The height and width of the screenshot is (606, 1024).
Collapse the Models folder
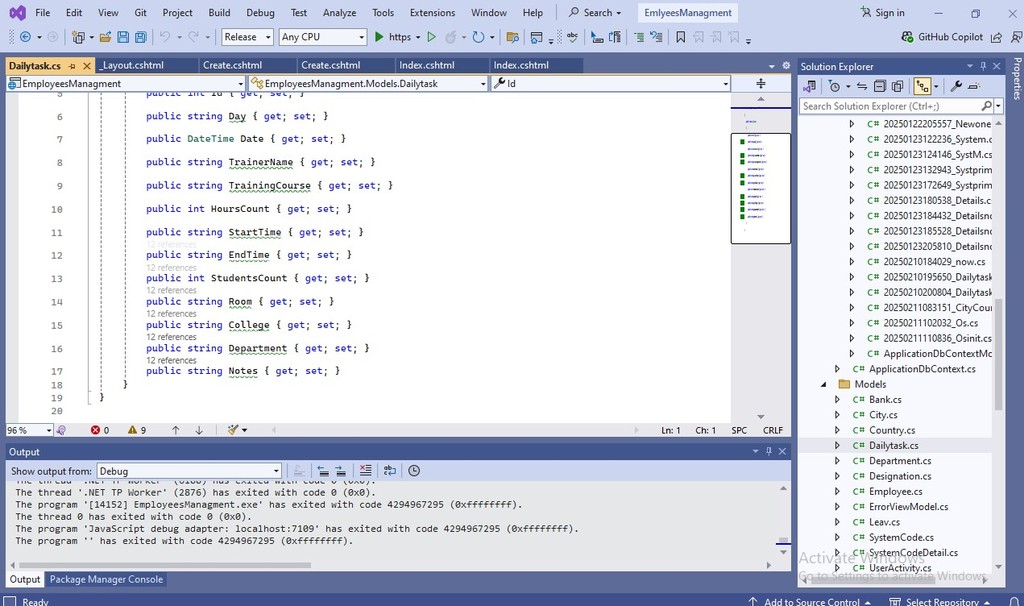pyautogui.click(x=824, y=384)
